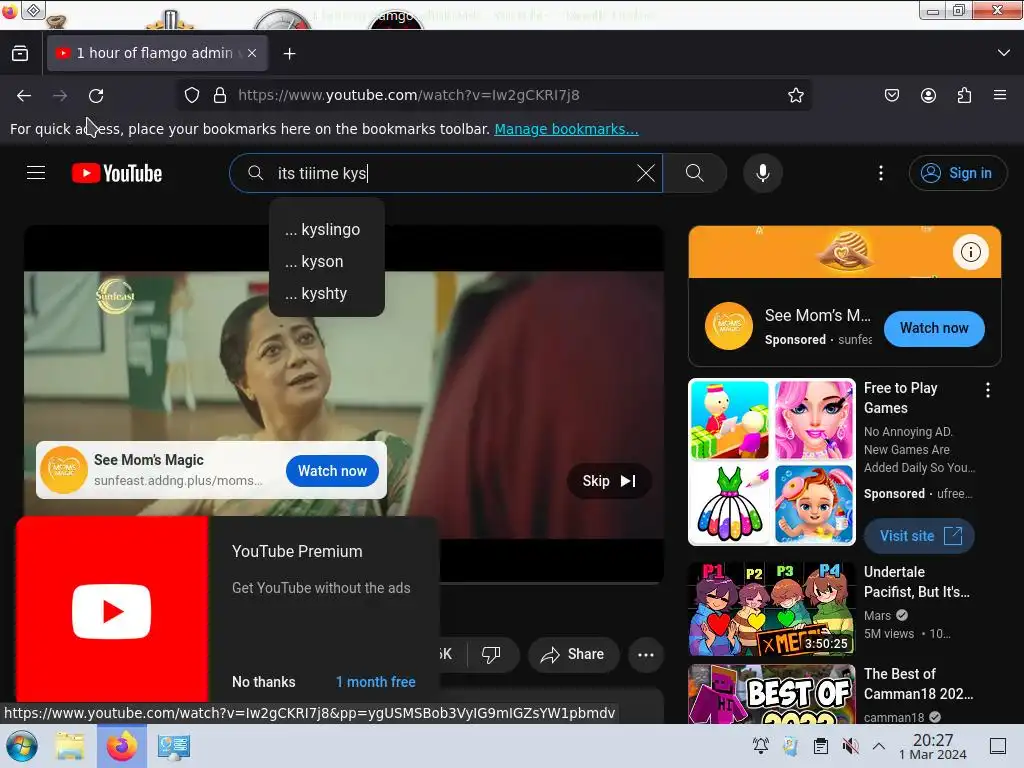
Task: Show desktop button on the taskbar
Action: coord(998,746)
